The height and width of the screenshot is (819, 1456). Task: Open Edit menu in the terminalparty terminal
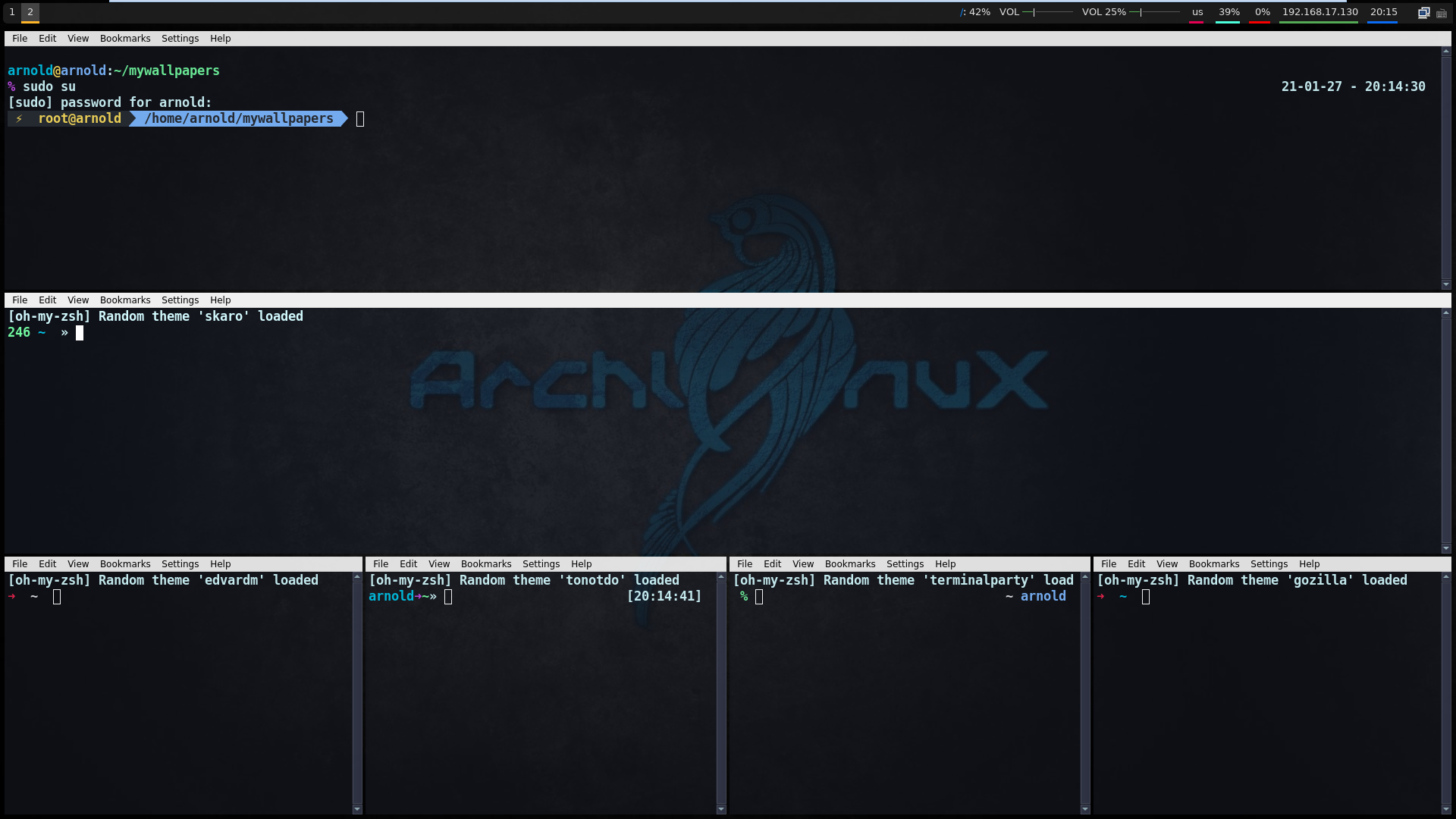pos(772,564)
